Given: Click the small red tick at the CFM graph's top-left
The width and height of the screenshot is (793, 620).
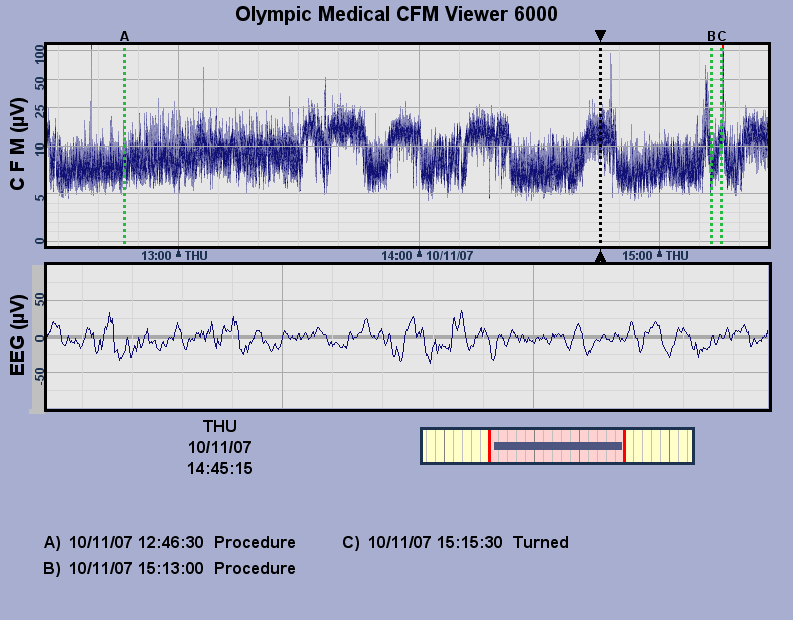Looking at the screenshot, I should 92,47.
